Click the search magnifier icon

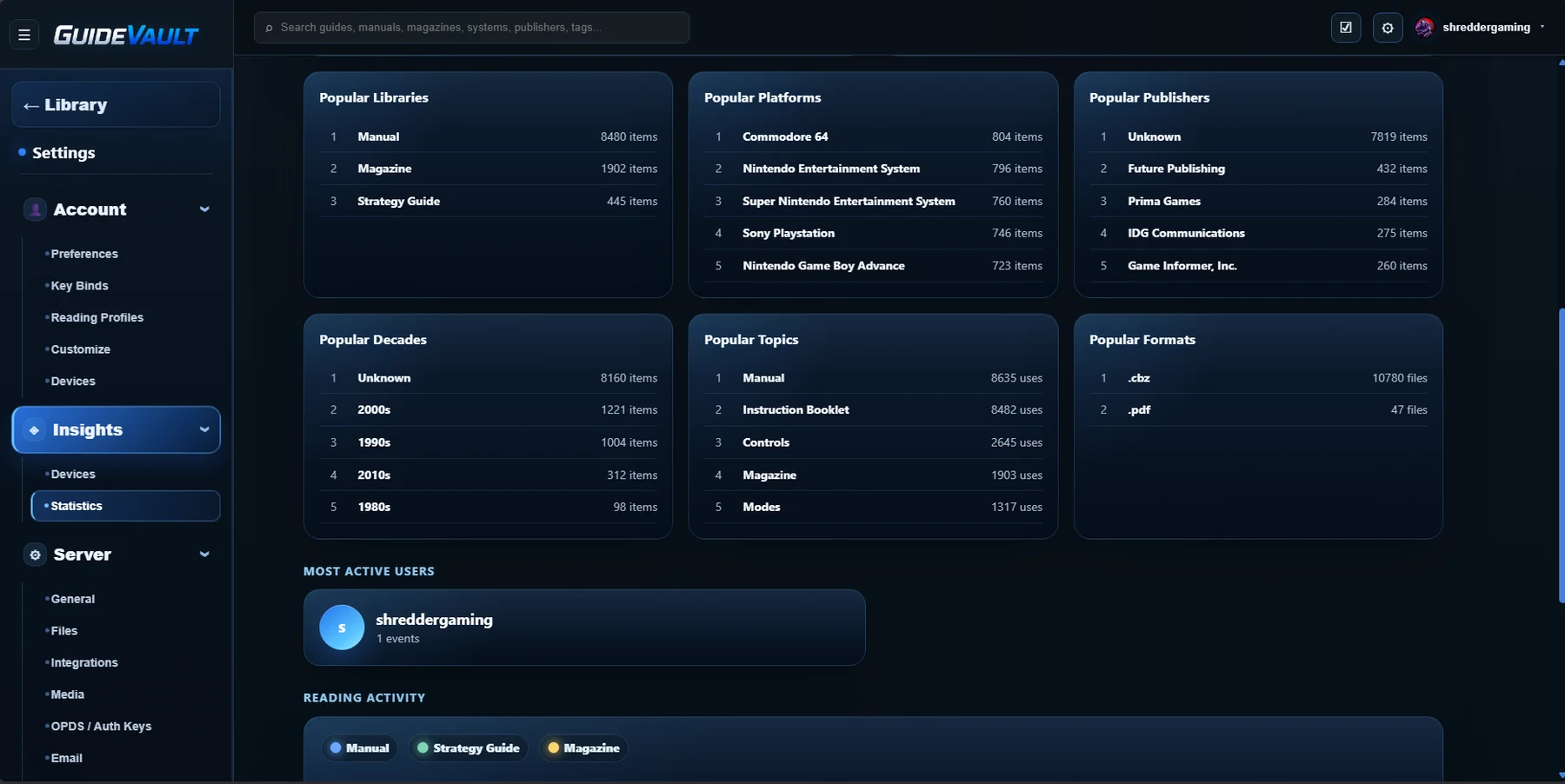coord(269,28)
